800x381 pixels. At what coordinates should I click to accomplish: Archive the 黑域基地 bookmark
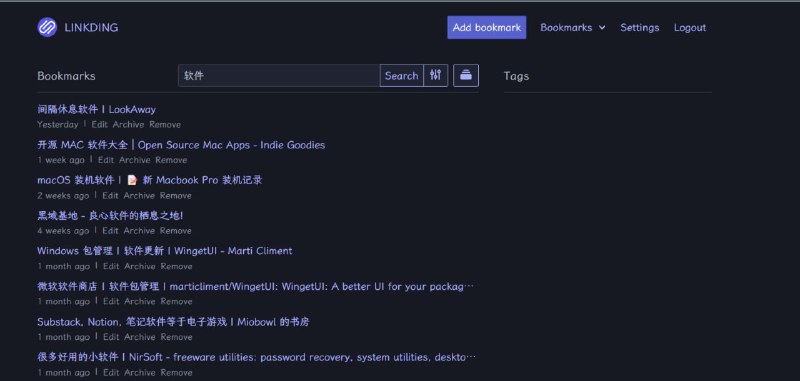click(139, 231)
